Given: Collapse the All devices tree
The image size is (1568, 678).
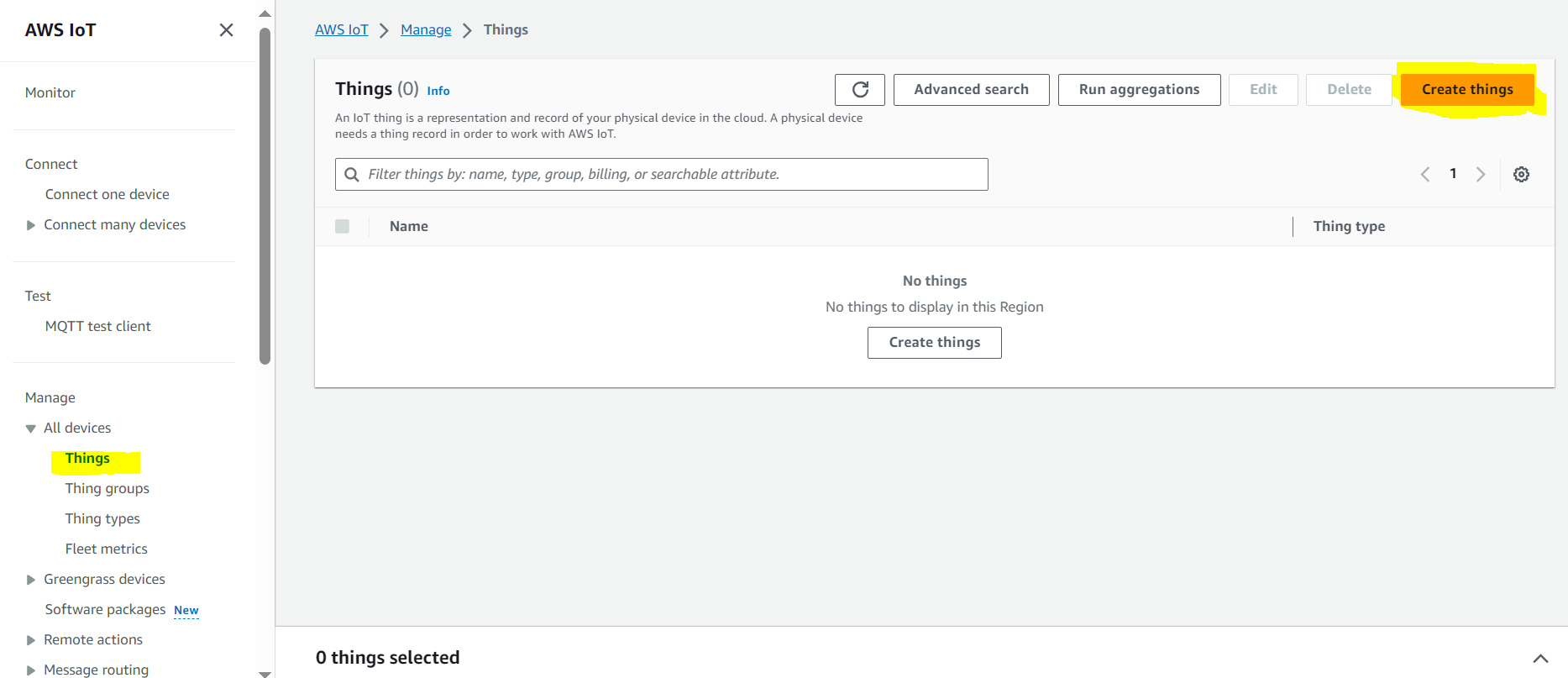Looking at the screenshot, I should tap(31, 428).
